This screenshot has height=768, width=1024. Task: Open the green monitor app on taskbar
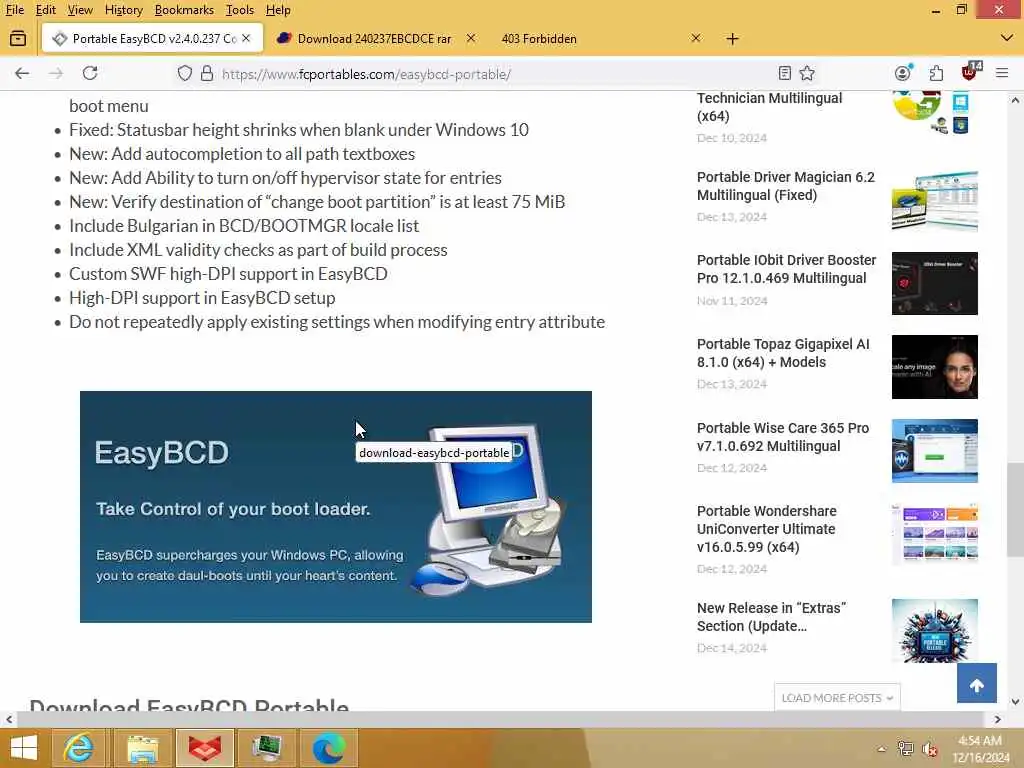pos(267,748)
